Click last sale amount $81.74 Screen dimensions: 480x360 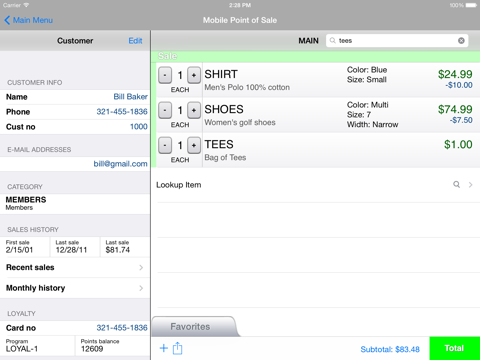[x=118, y=250]
